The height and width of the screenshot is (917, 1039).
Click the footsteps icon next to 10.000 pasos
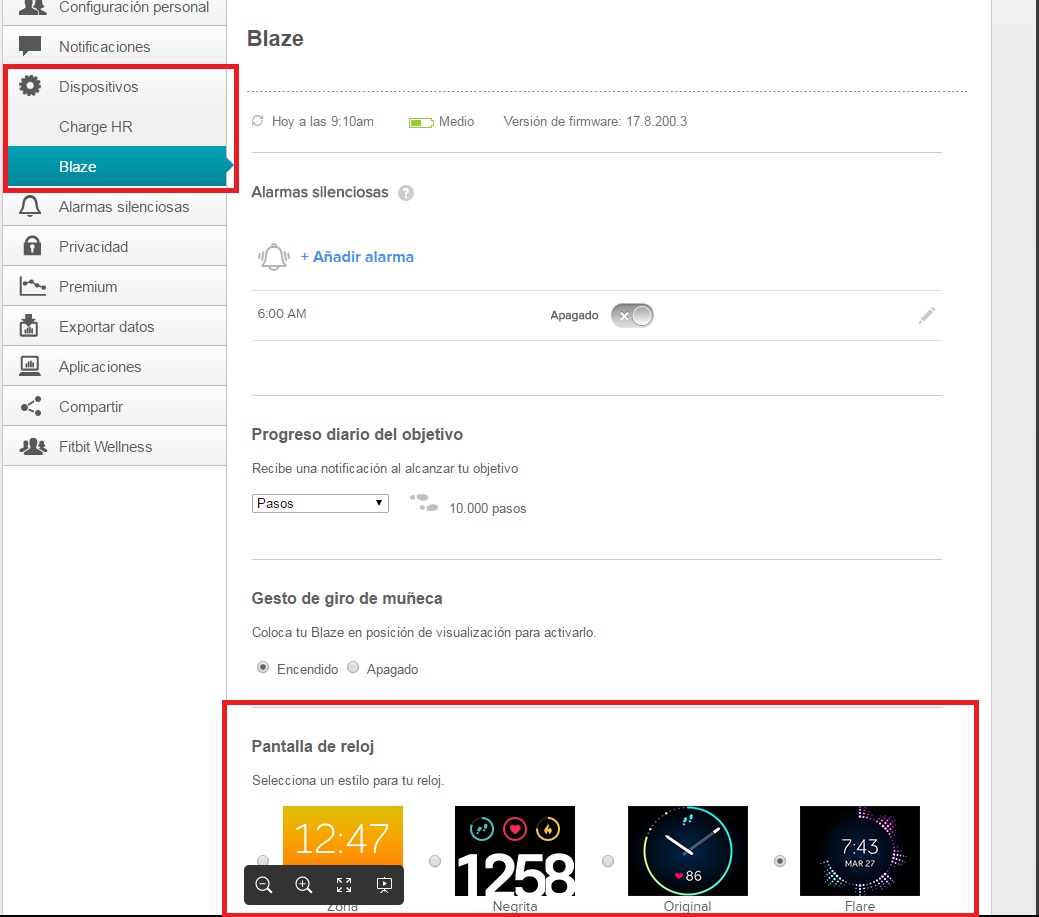pos(424,503)
